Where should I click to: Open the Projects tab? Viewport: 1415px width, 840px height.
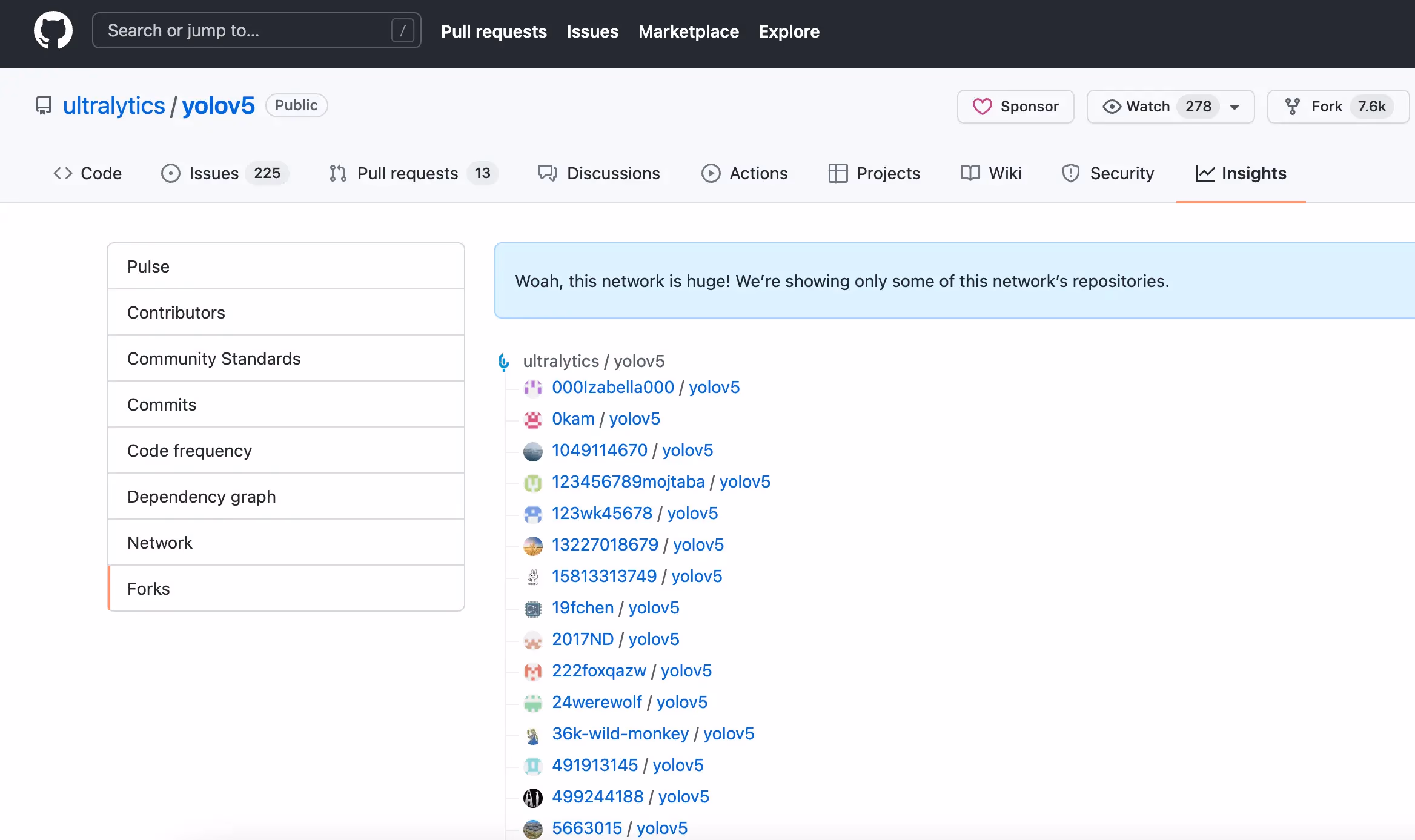tap(874, 173)
